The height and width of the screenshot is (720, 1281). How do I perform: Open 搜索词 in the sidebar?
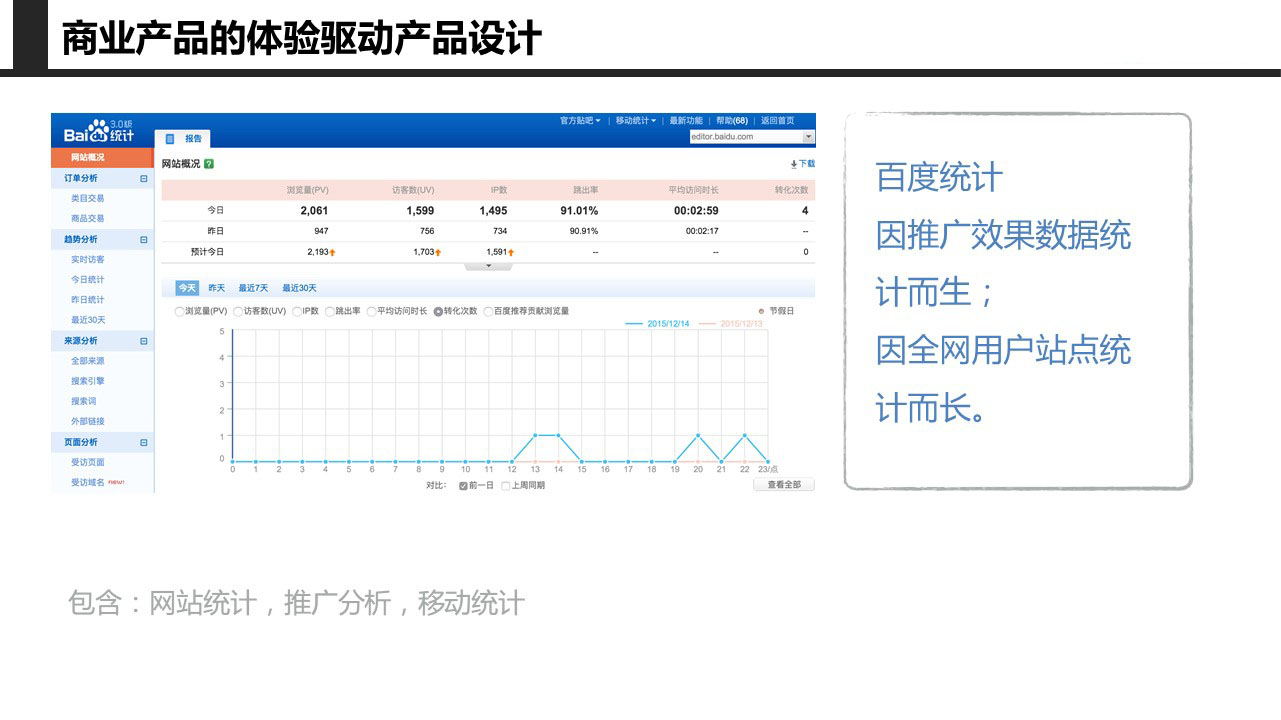click(x=84, y=401)
